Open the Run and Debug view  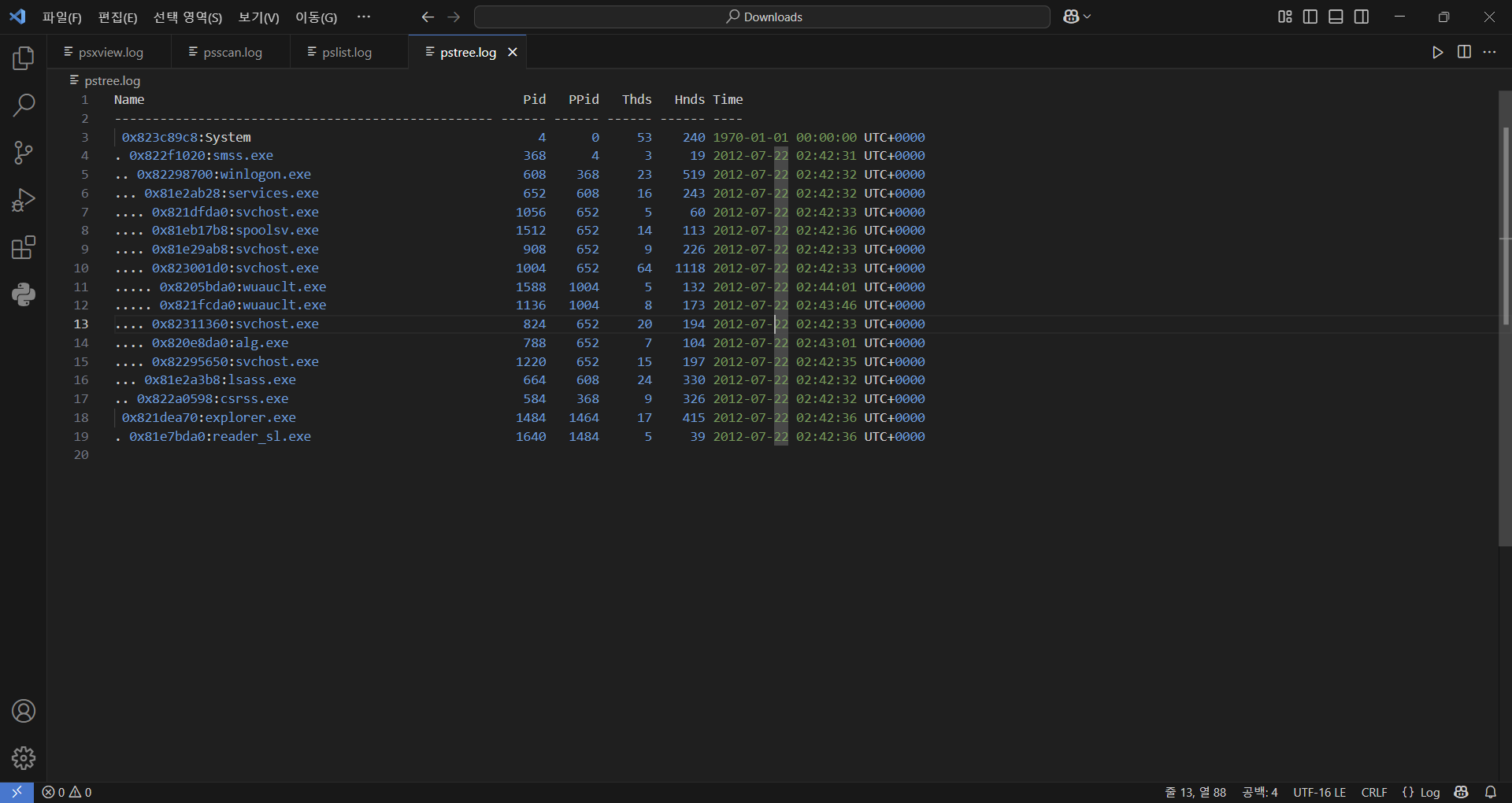point(24,200)
